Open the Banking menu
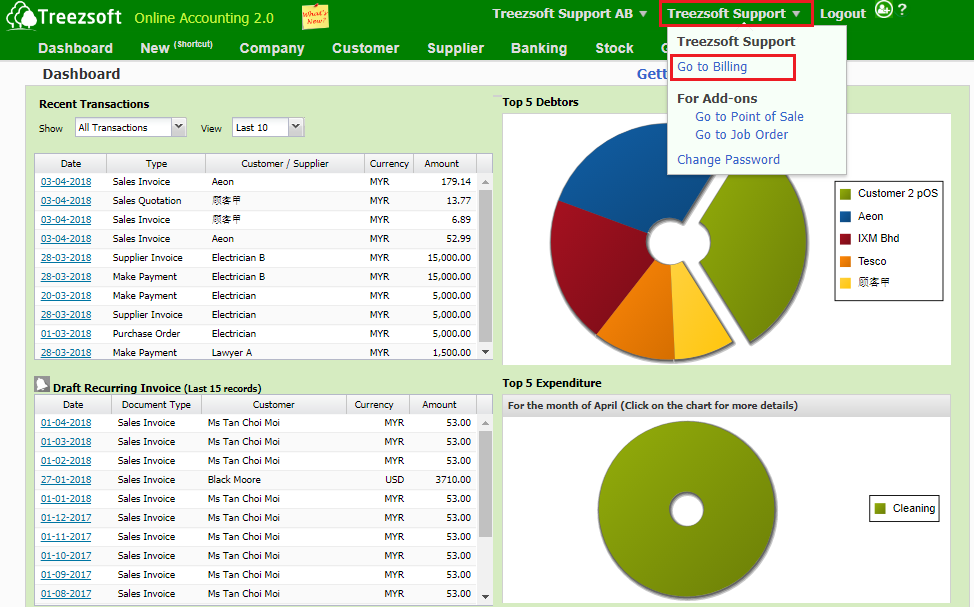The height and width of the screenshot is (607, 974). point(539,48)
